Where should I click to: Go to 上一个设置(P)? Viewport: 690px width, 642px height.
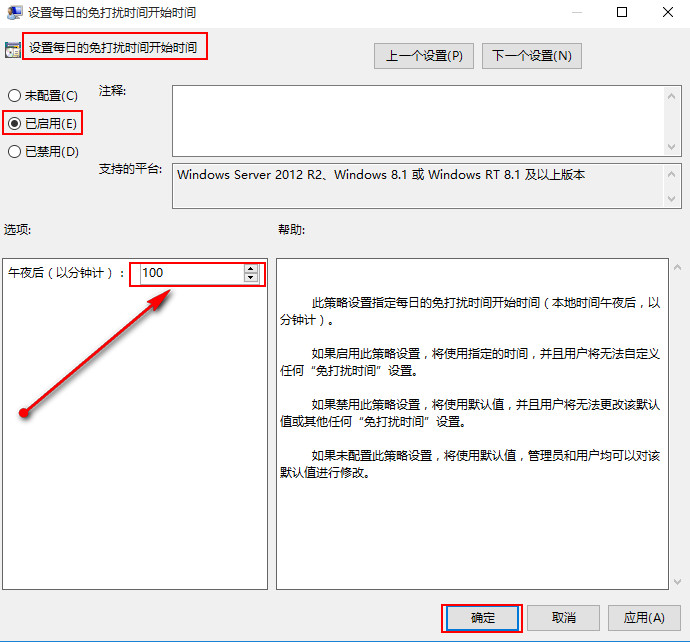[424, 56]
